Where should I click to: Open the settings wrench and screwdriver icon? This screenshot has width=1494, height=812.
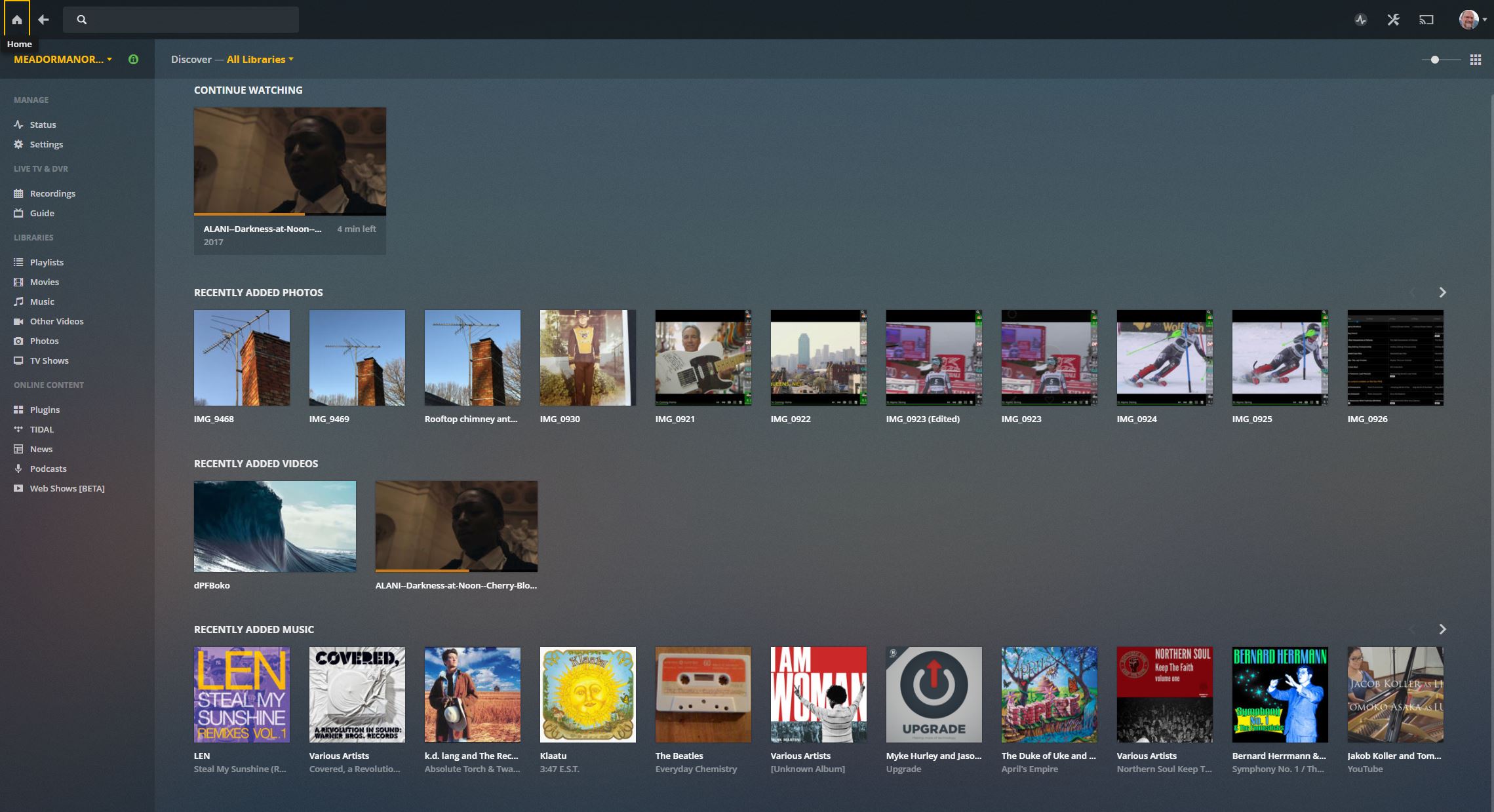coord(1394,20)
